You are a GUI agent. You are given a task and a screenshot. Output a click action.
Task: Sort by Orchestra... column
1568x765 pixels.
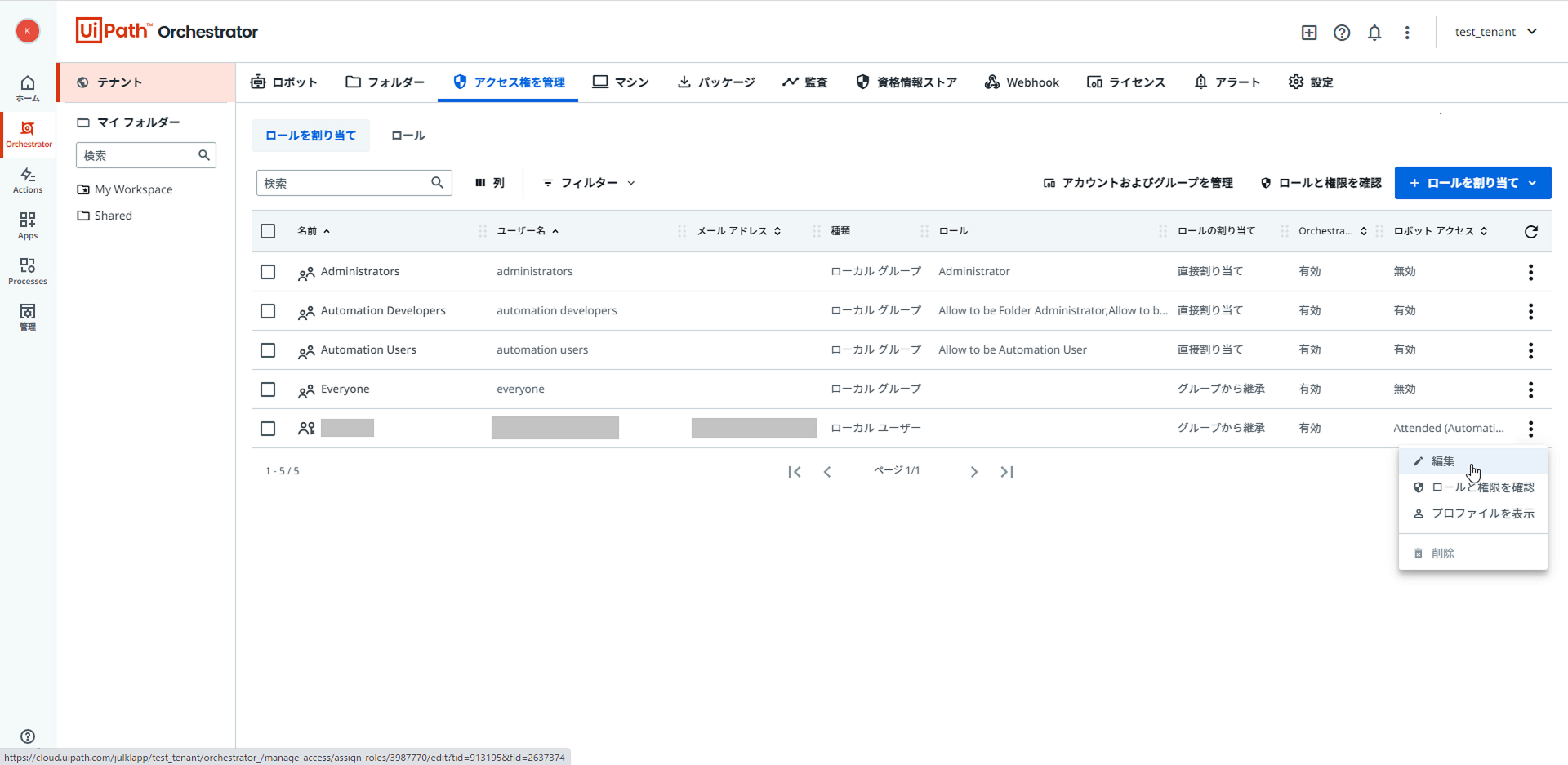coord(1333,231)
